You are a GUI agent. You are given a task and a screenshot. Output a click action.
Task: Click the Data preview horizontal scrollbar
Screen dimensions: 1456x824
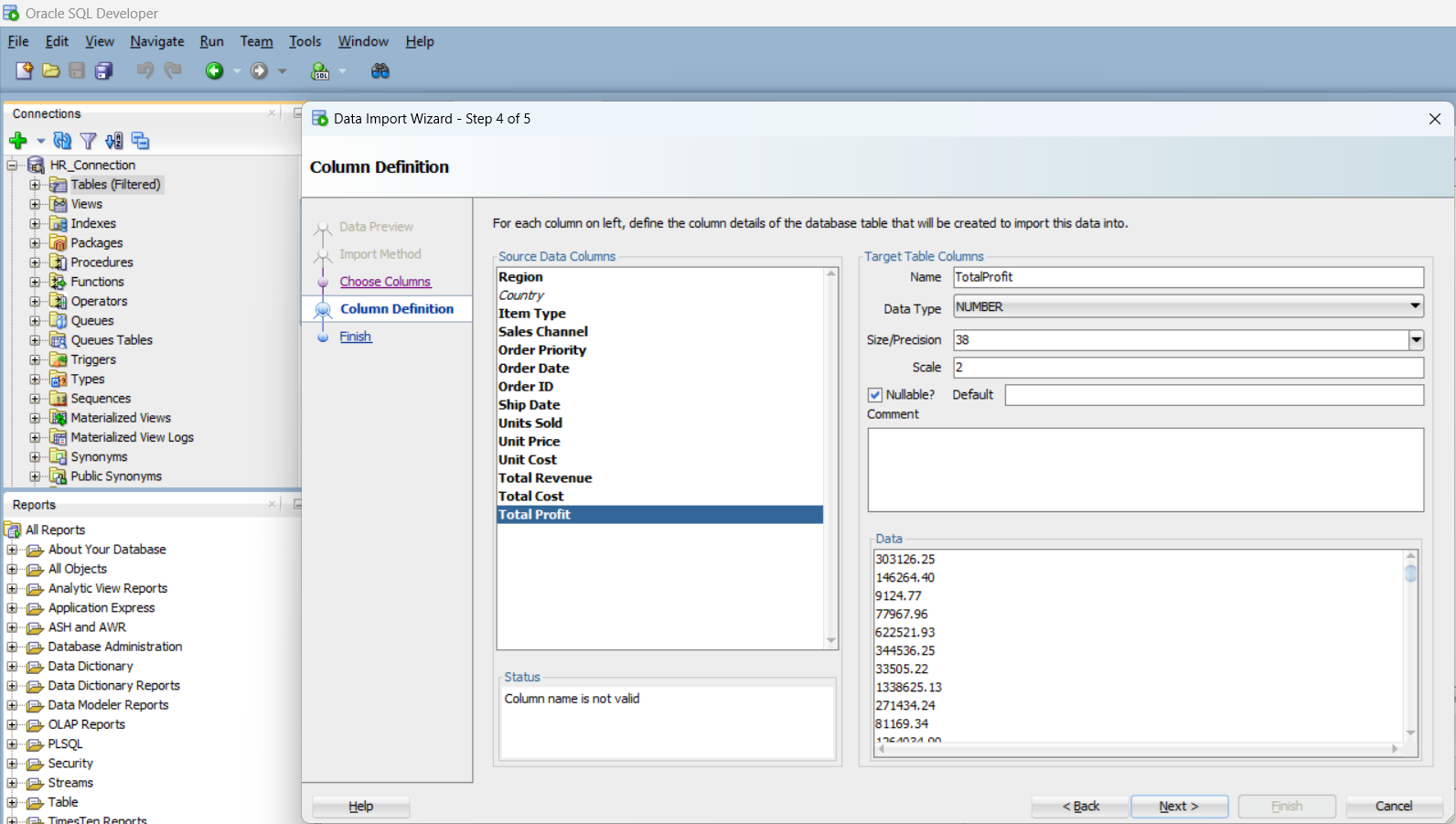click(x=1138, y=749)
